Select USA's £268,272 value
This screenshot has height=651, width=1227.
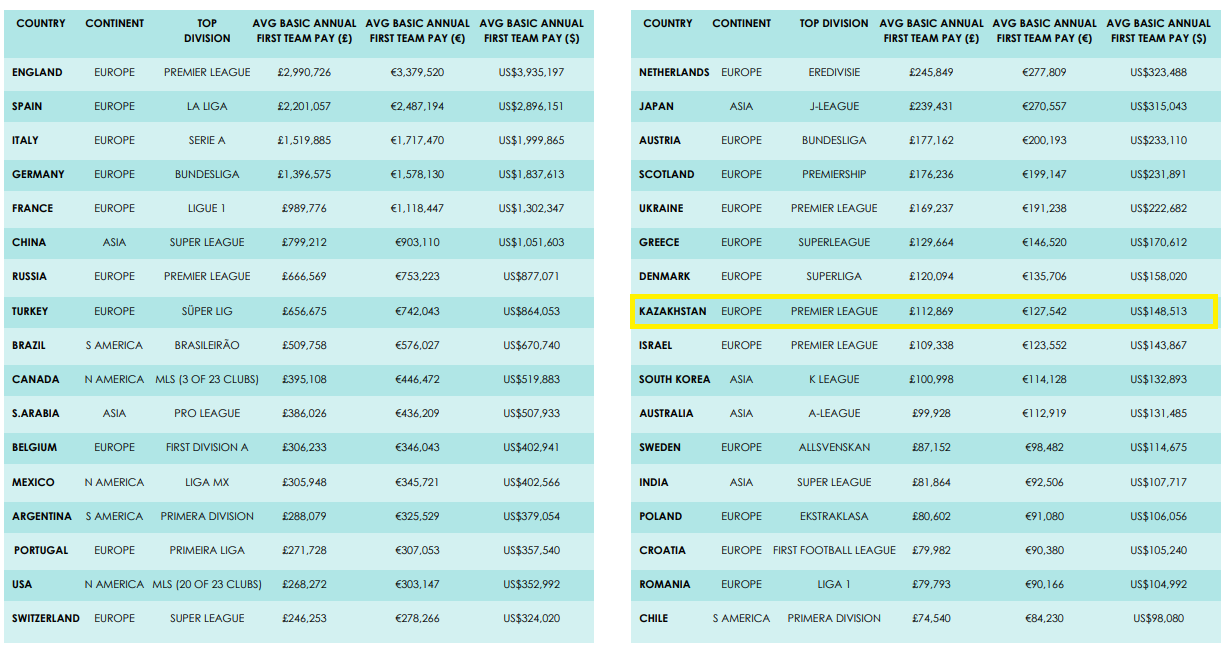(x=306, y=584)
